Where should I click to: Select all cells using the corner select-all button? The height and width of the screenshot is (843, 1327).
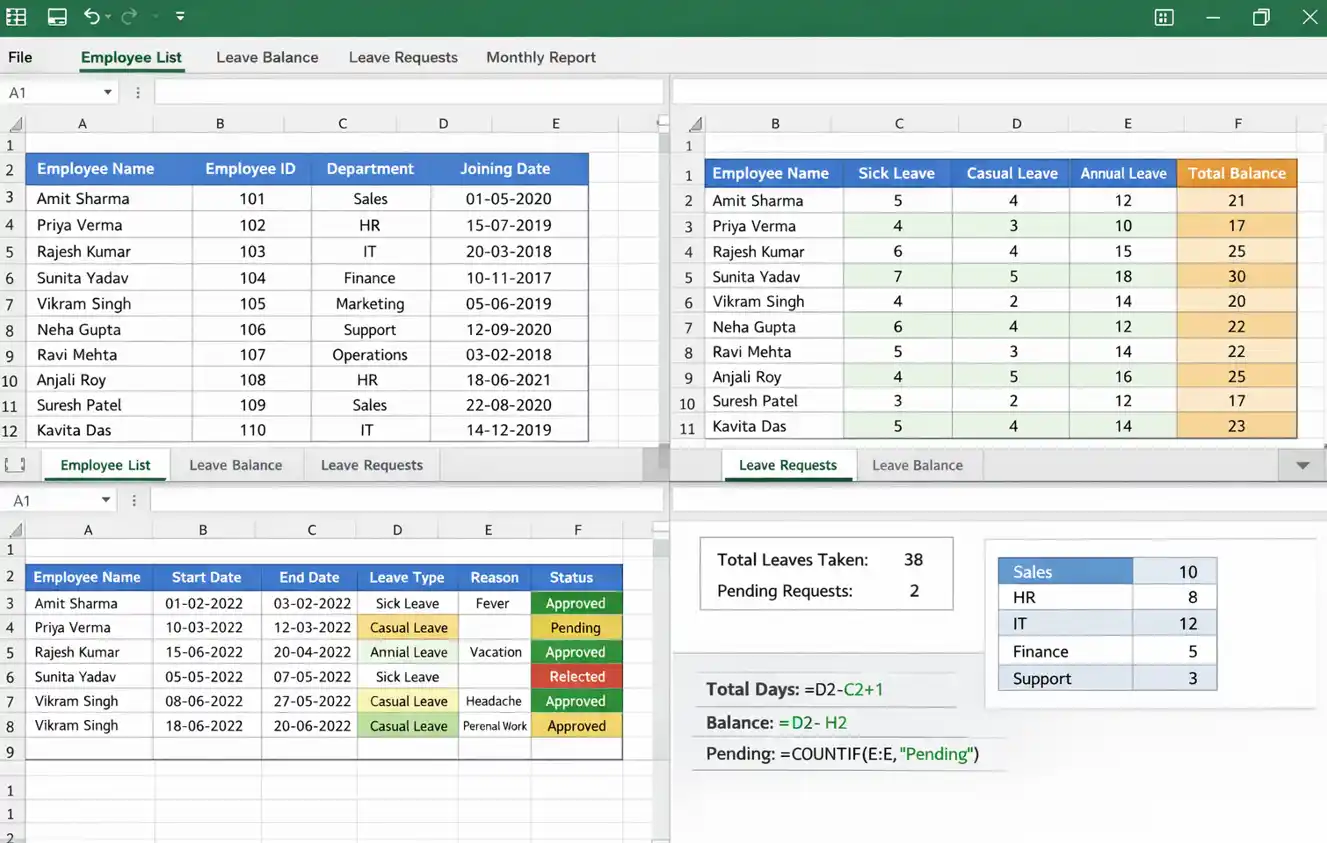pos(14,123)
